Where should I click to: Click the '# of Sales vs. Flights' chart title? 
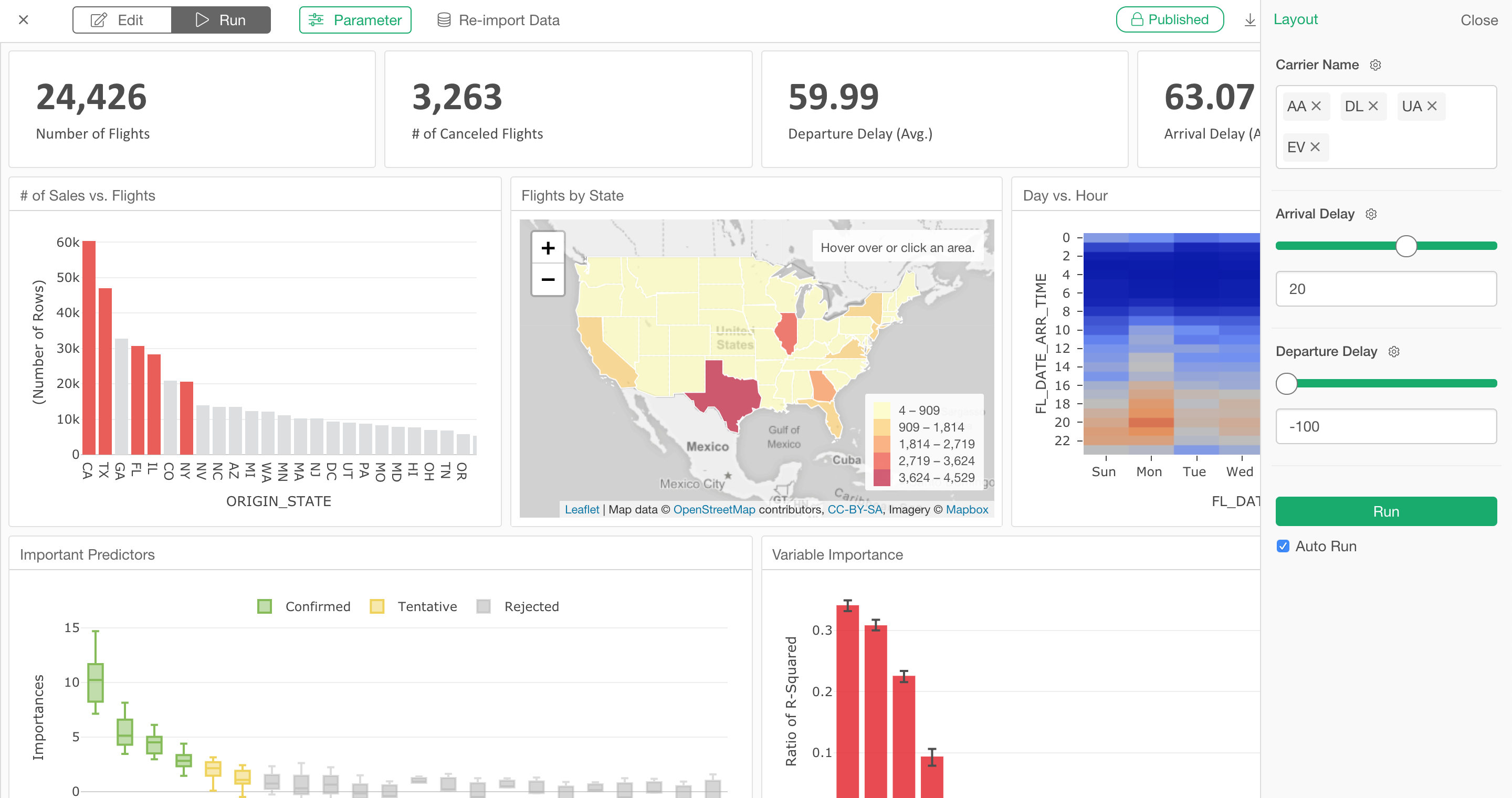(88, 195)
